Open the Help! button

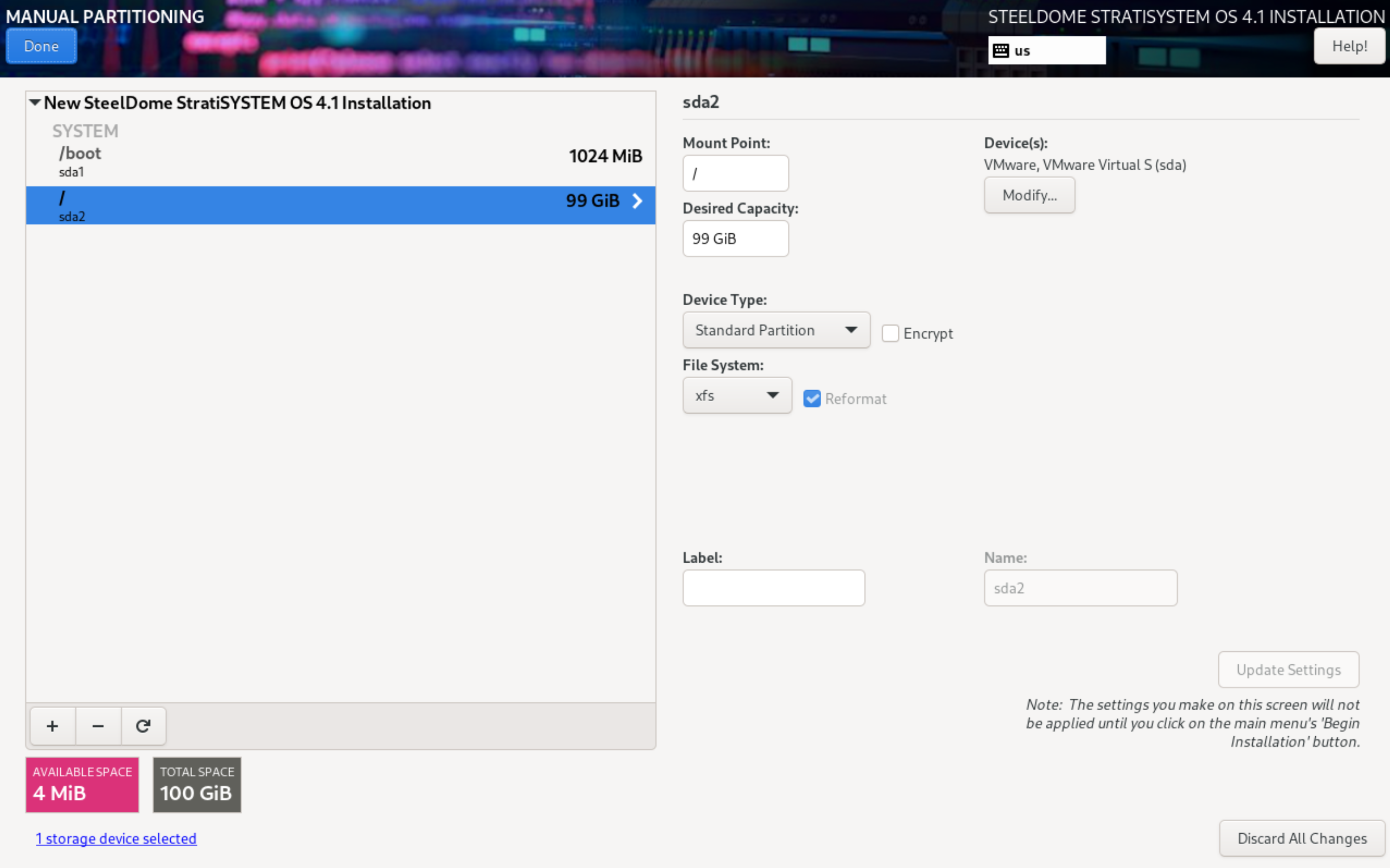coord(1349,46)
